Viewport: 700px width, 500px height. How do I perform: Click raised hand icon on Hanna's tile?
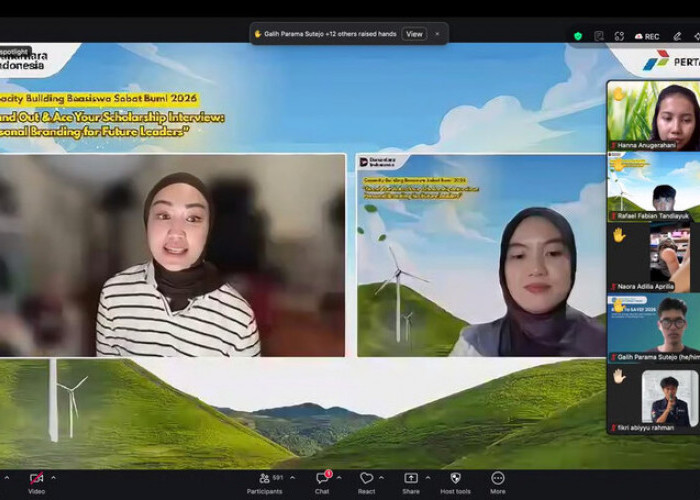pos(619,94)
